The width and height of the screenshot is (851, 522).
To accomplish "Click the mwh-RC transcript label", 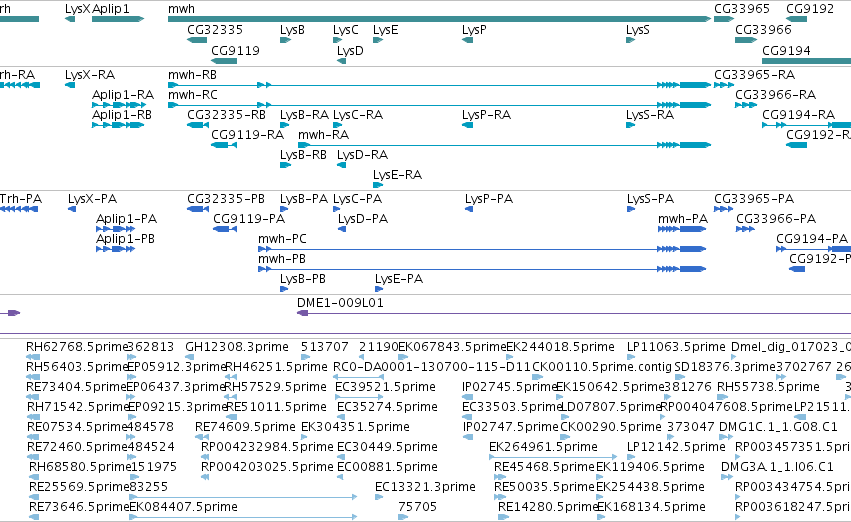I will coord(193,95).
